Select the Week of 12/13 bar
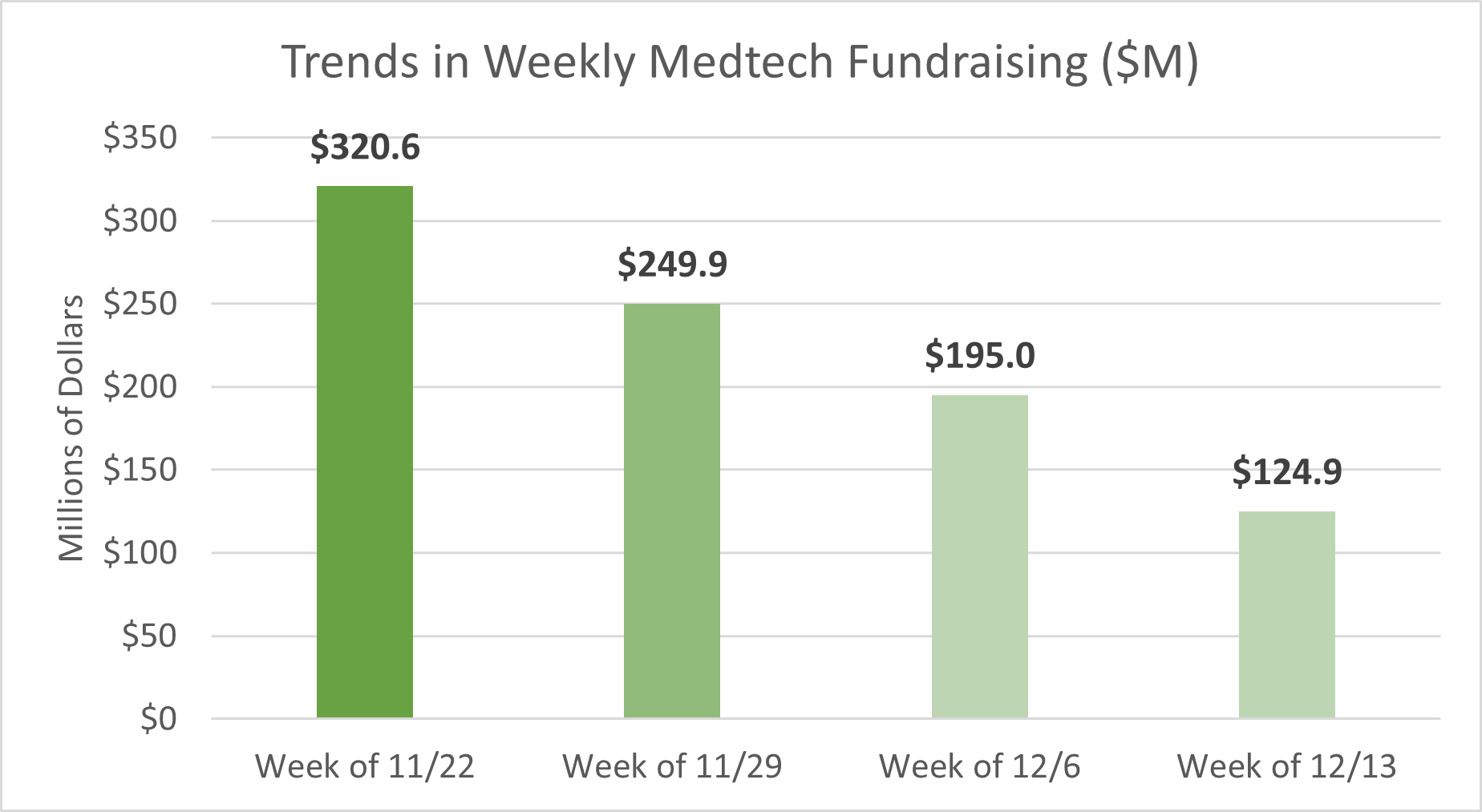 (1286, 614)
